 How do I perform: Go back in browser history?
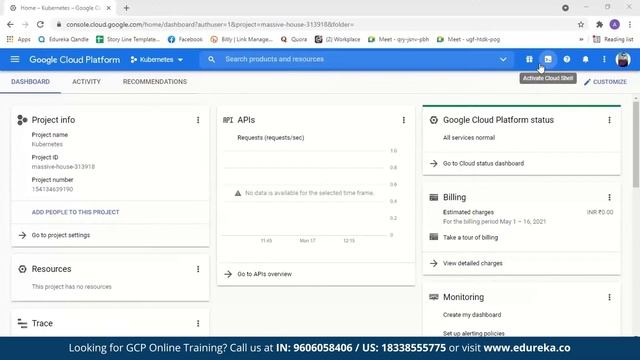tap(10, 24)
